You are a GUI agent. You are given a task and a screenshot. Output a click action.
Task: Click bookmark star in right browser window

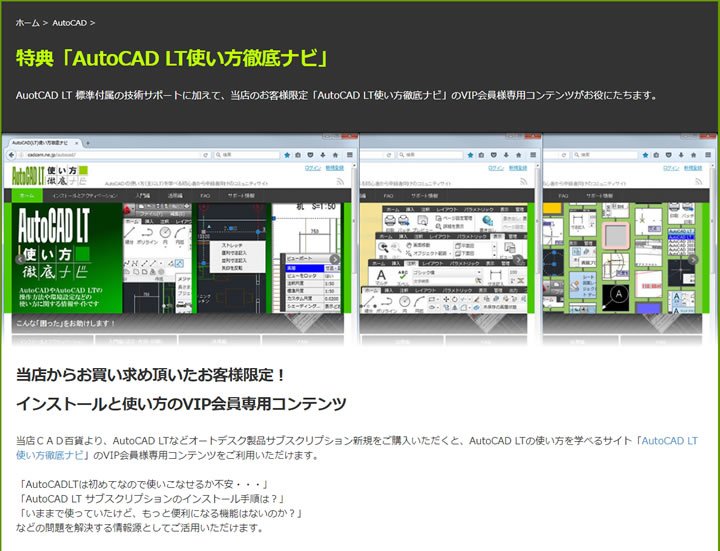click(x=645, y=155)
